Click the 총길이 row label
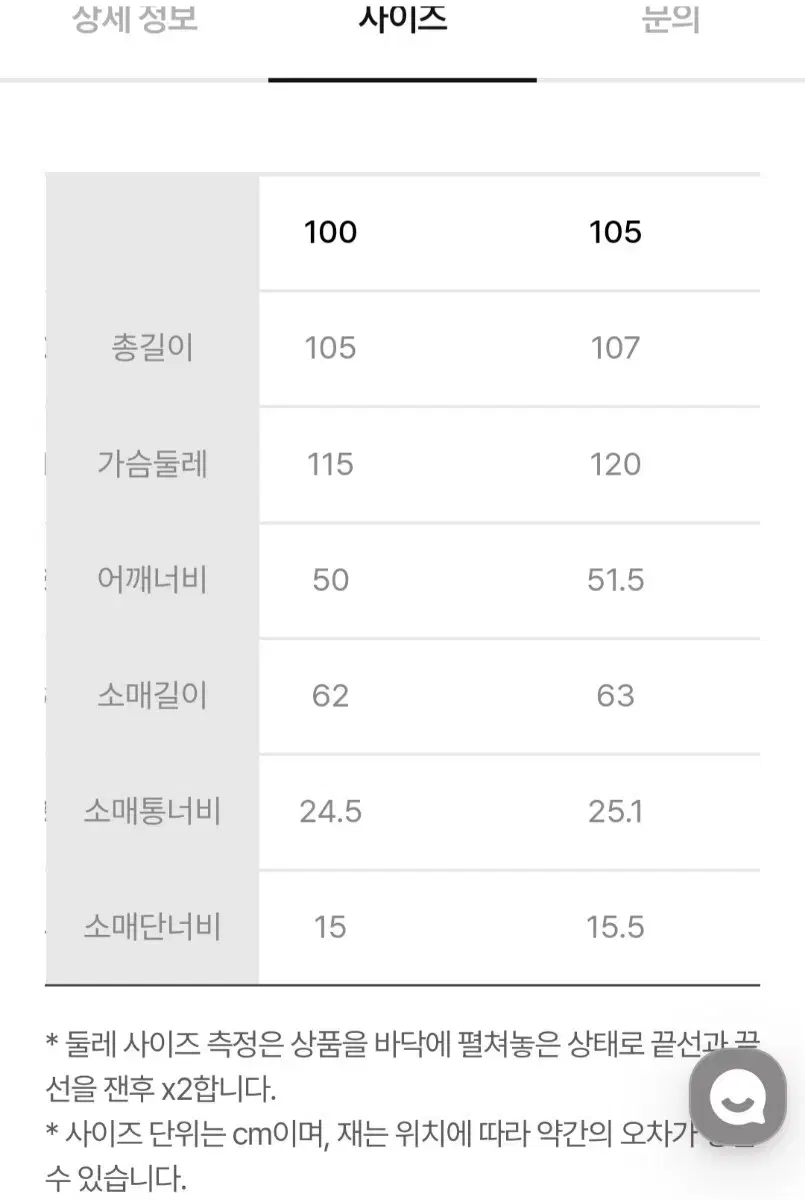This screenshot has height=1200, width=805. click(152, 348)
